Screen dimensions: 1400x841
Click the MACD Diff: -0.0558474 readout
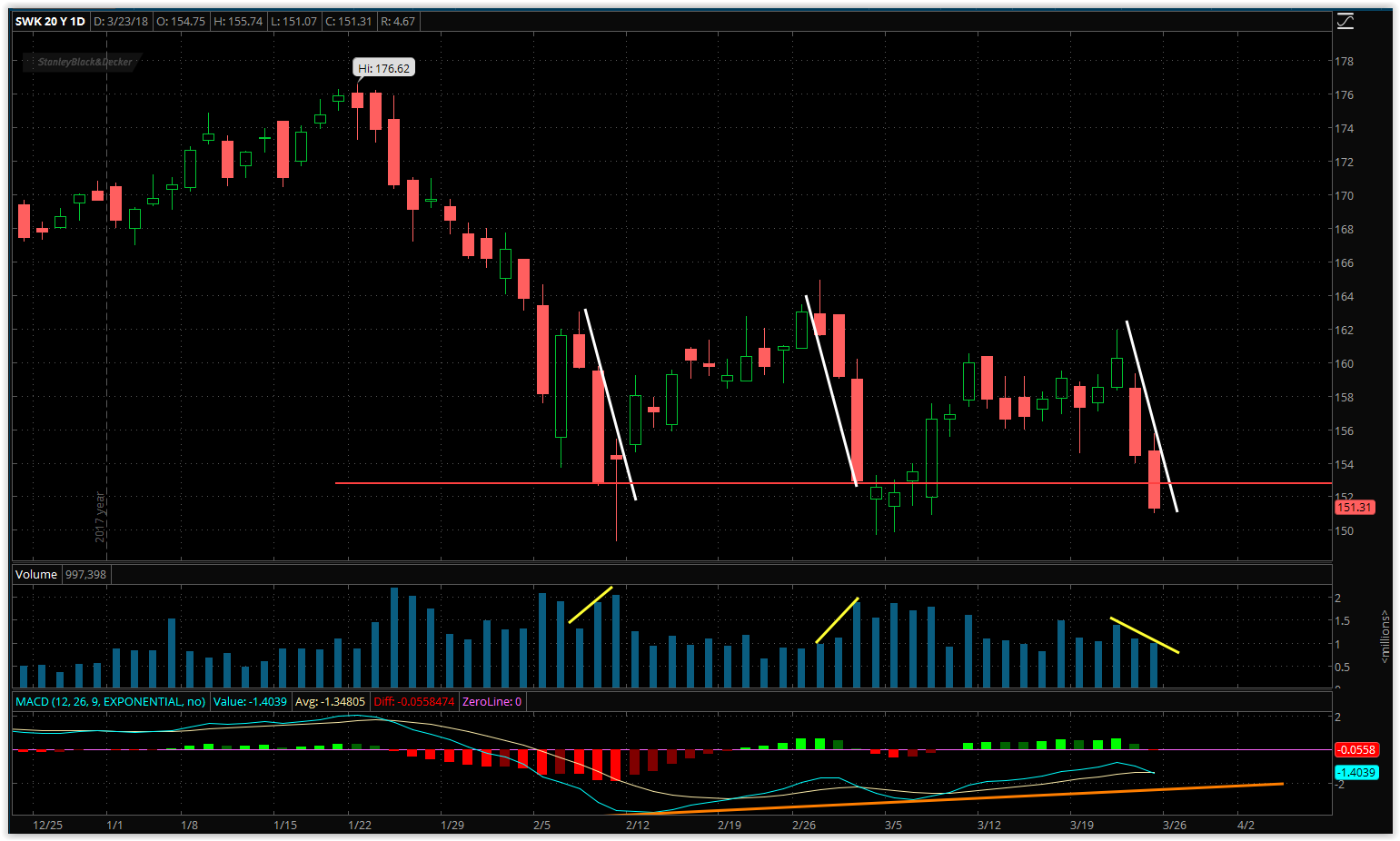click(x=413, y=701)
